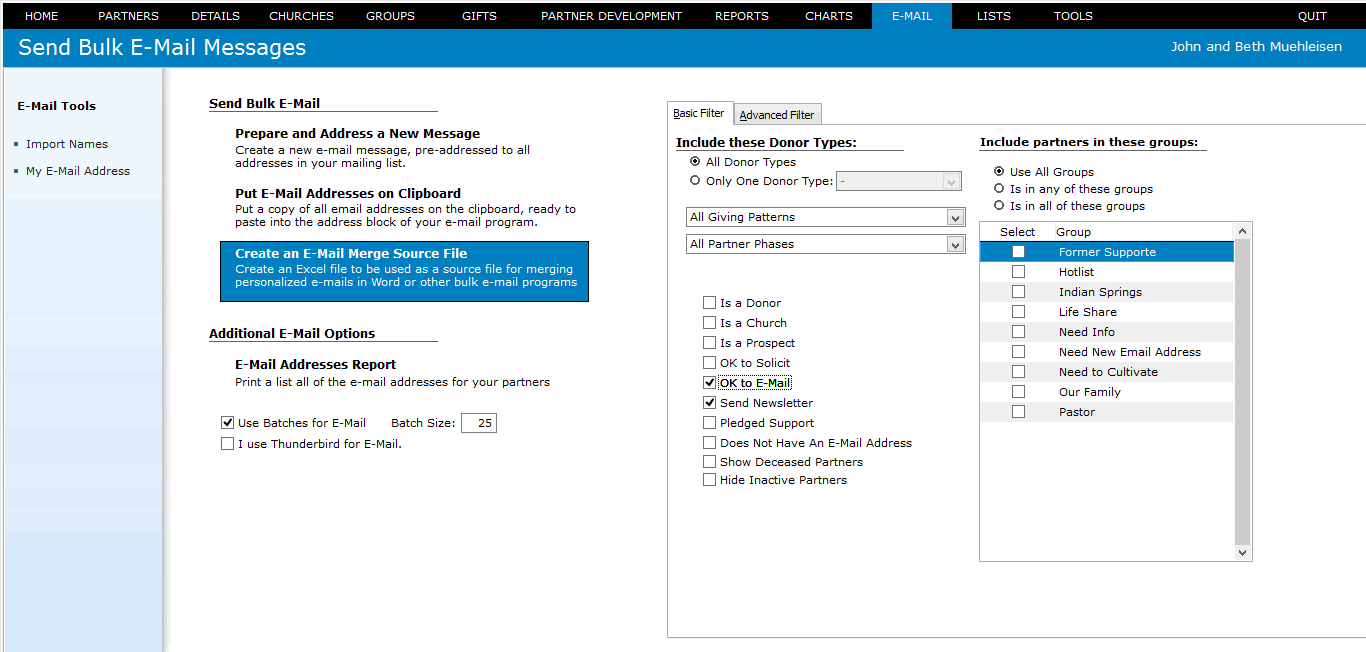The width and height of the screenshot is (1366, 652).
Task: Check Need New Email Address group checkbox
Action: pyautogui.click(x=1018, y=352)
